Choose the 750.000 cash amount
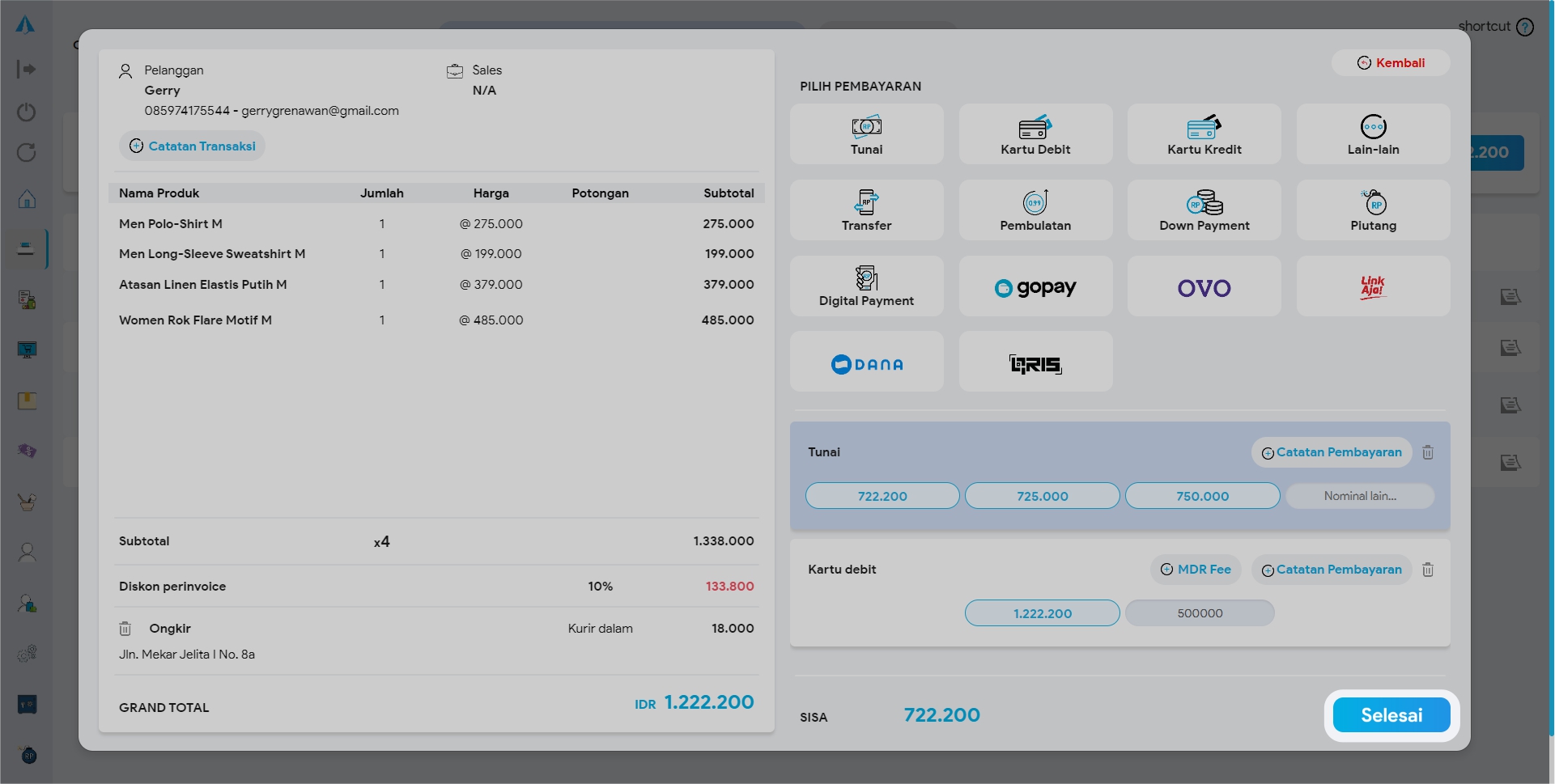This screenshot has height=784, width=1555. click(x=1202, y=496)
